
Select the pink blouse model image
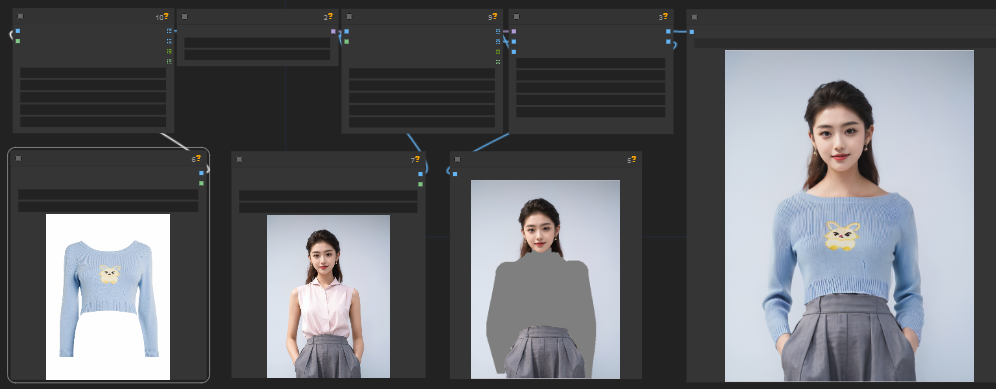328,297
